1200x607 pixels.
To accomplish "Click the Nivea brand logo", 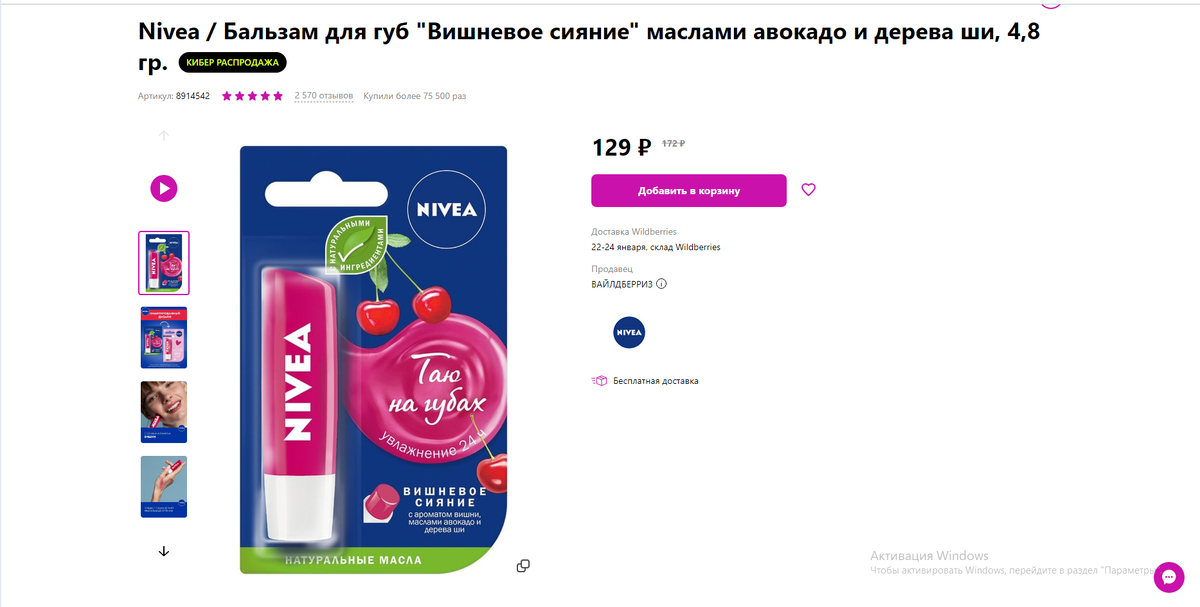I will 629,332.
